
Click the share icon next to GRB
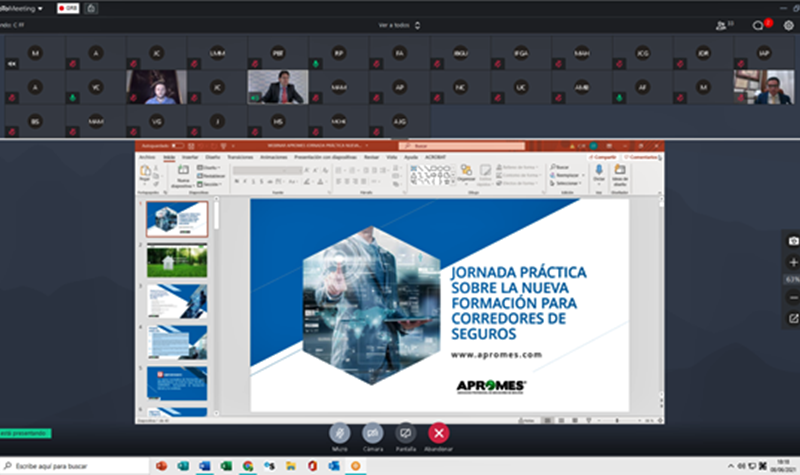pos(91,8)
